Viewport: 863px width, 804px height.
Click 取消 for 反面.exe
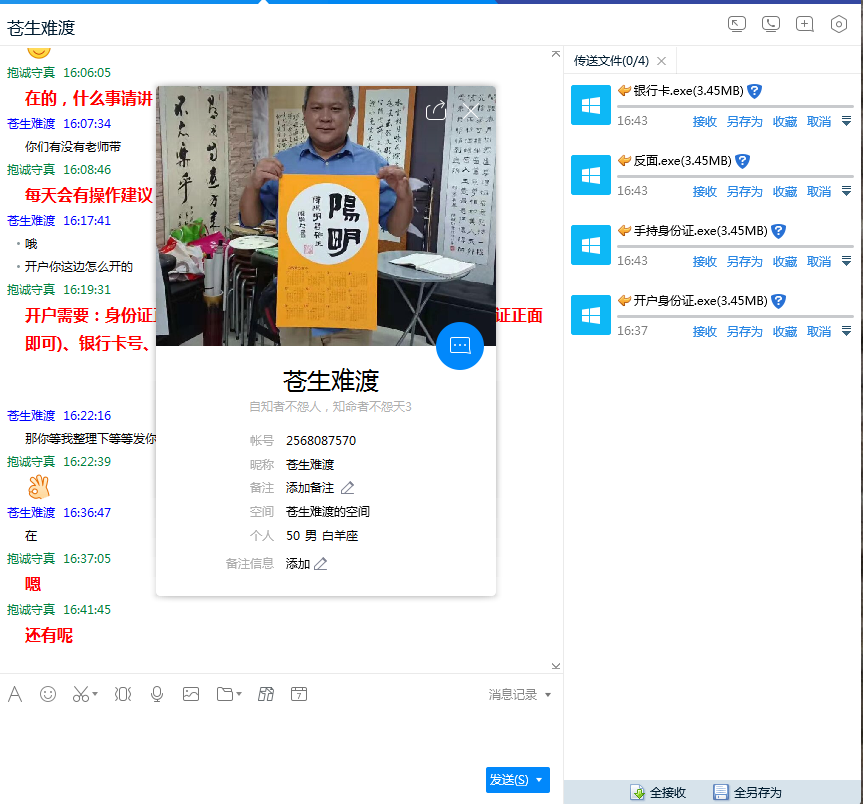(818, 192)
